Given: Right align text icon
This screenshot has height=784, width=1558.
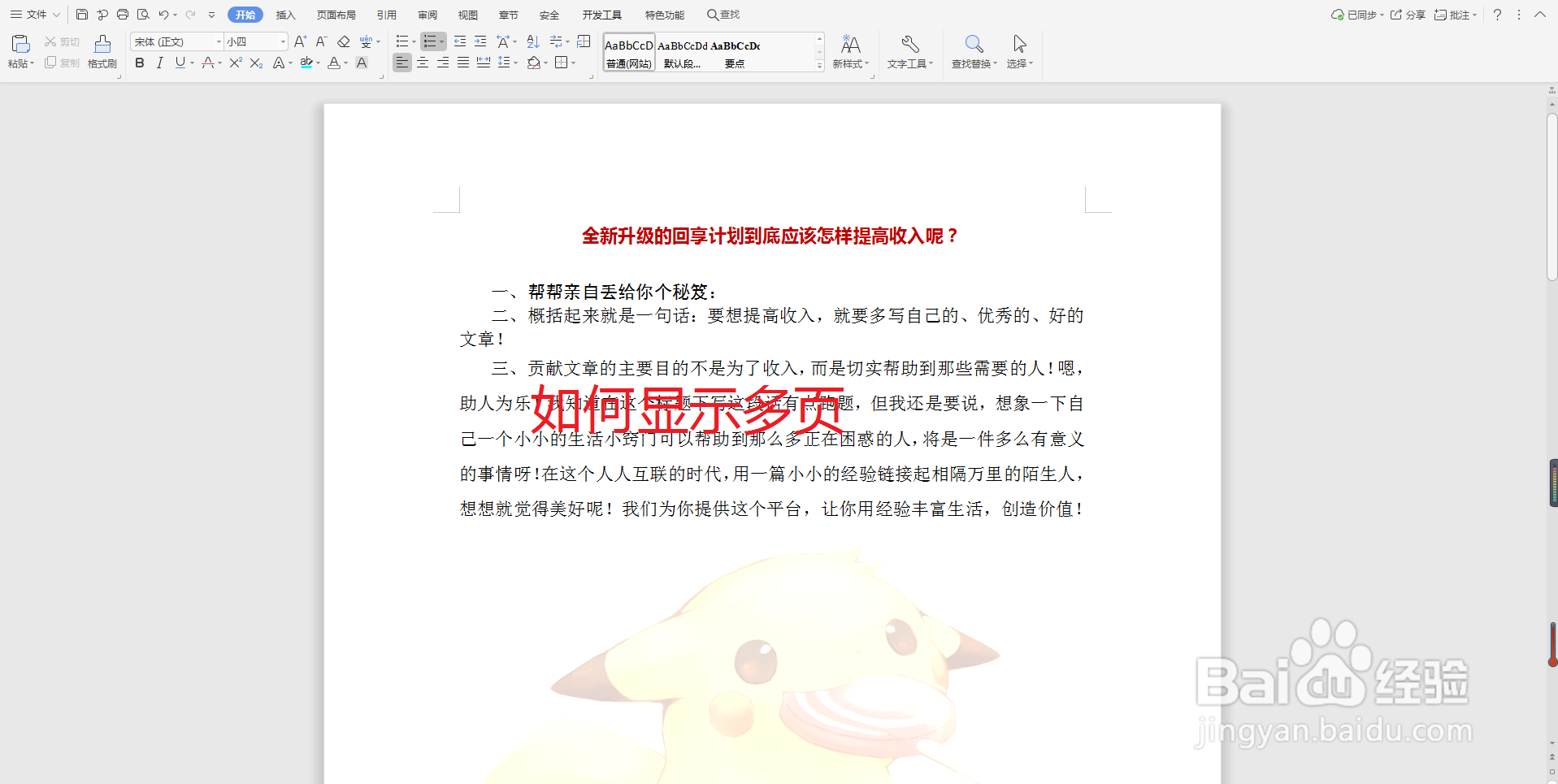Looking at the screenshot, I should pos(443,63).
